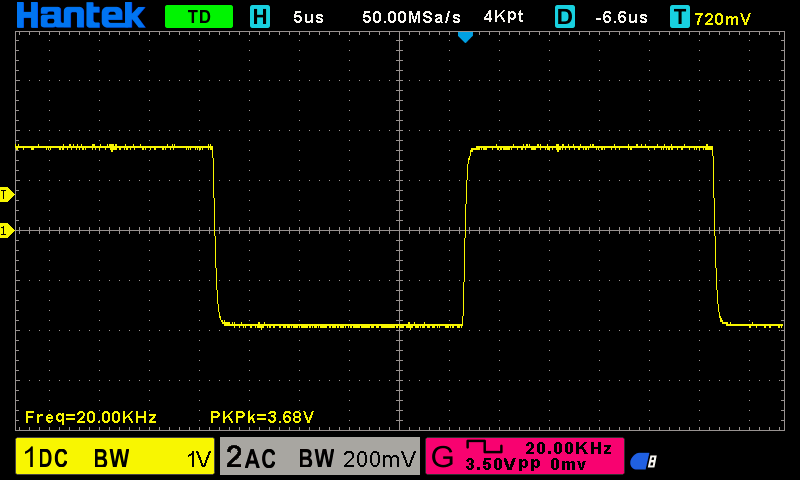Screen dimensions: 800x480
Task: Click the cyan T trigger level icon
Action: click(x=680, y=17)
